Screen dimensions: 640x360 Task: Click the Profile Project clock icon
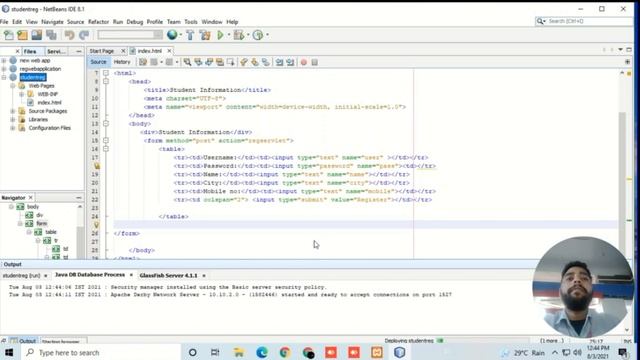(258, 35)
